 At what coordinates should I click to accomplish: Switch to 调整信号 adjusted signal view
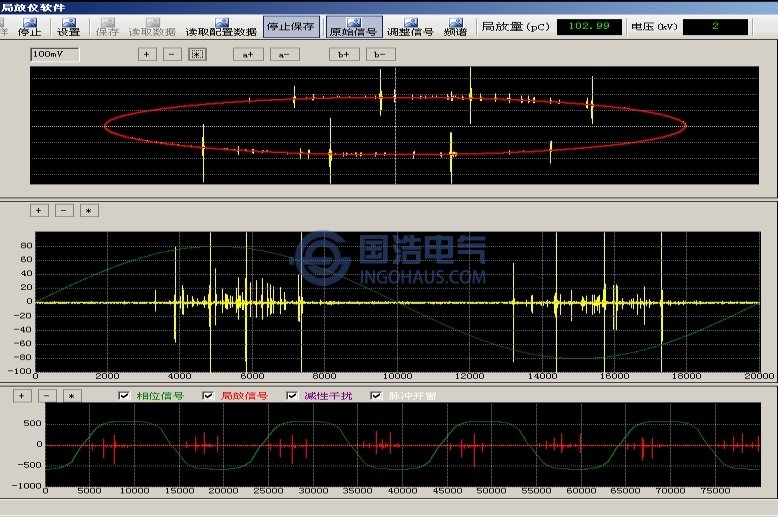pyautogui.click(x=410, y=26)
